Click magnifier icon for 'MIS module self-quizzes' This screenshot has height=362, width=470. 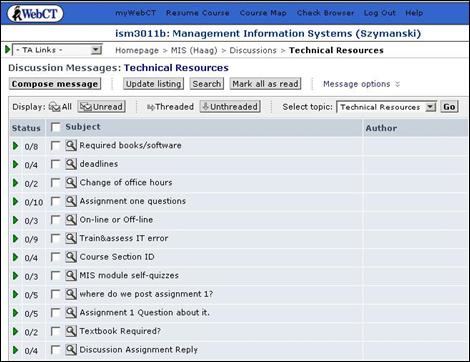[x=71, y=275]
